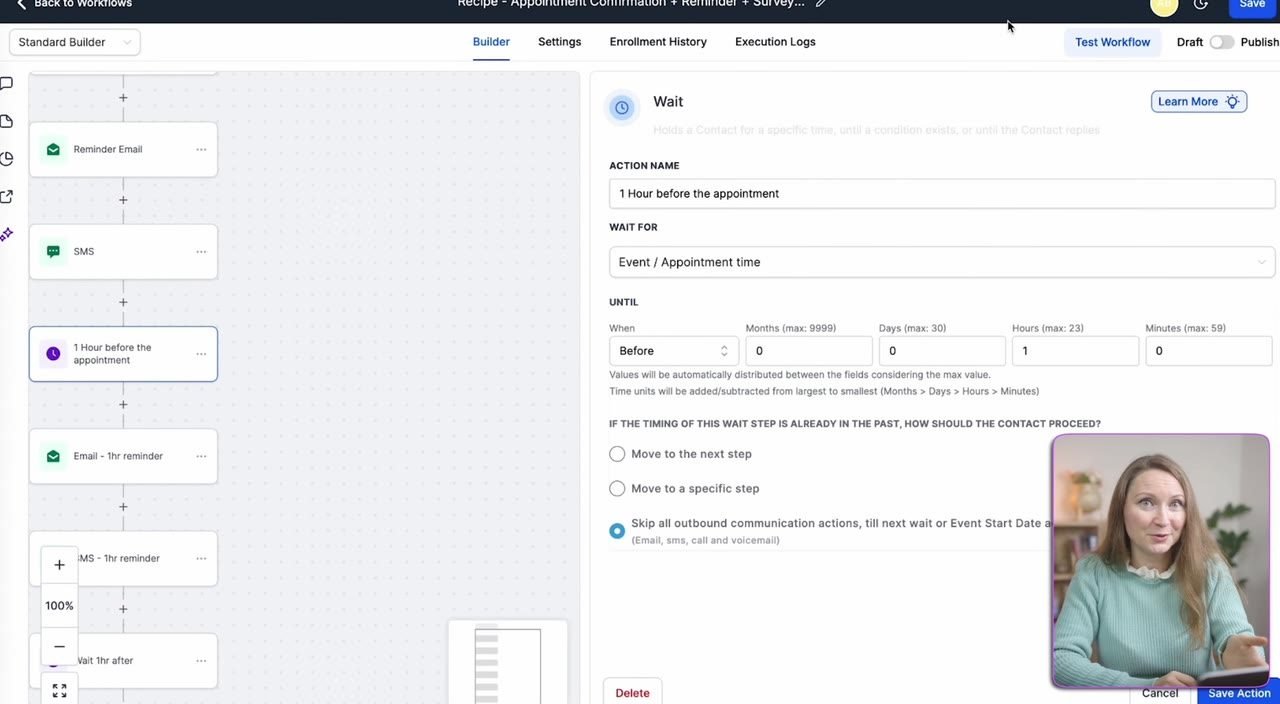This screenshot has width=1280, height=704.
Task: Edit workflow name with pencil icon
Action: (821, 3)
